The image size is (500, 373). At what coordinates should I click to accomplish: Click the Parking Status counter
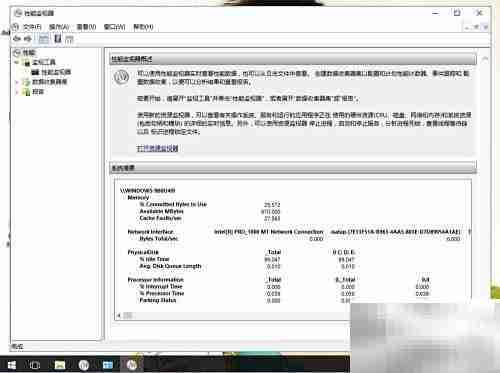pos(158,300)
